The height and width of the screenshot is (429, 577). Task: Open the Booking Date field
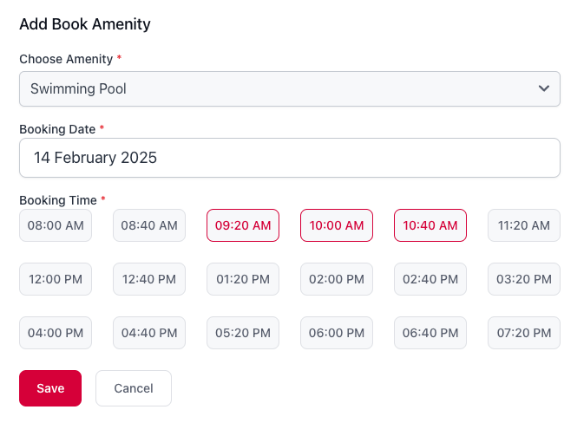(x=290, y=158)
